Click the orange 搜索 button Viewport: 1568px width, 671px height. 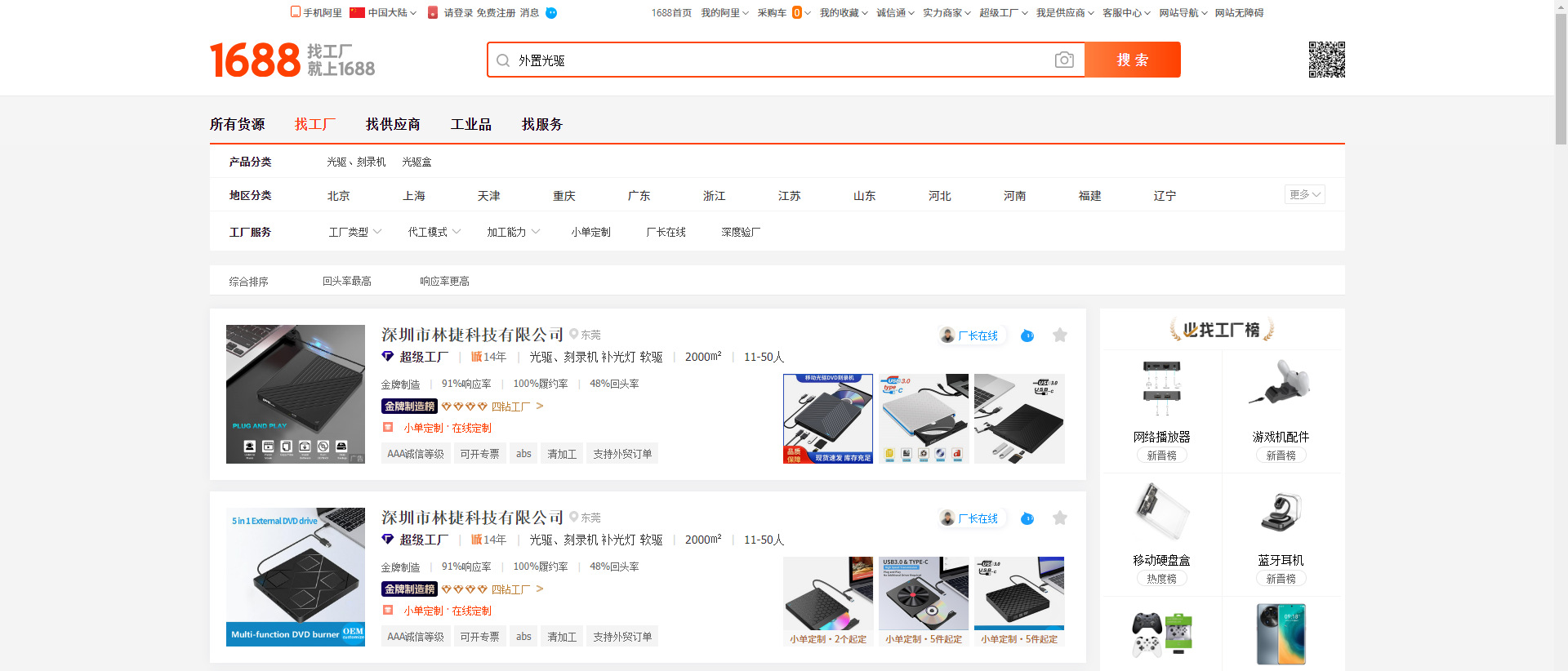point(1133,60)
